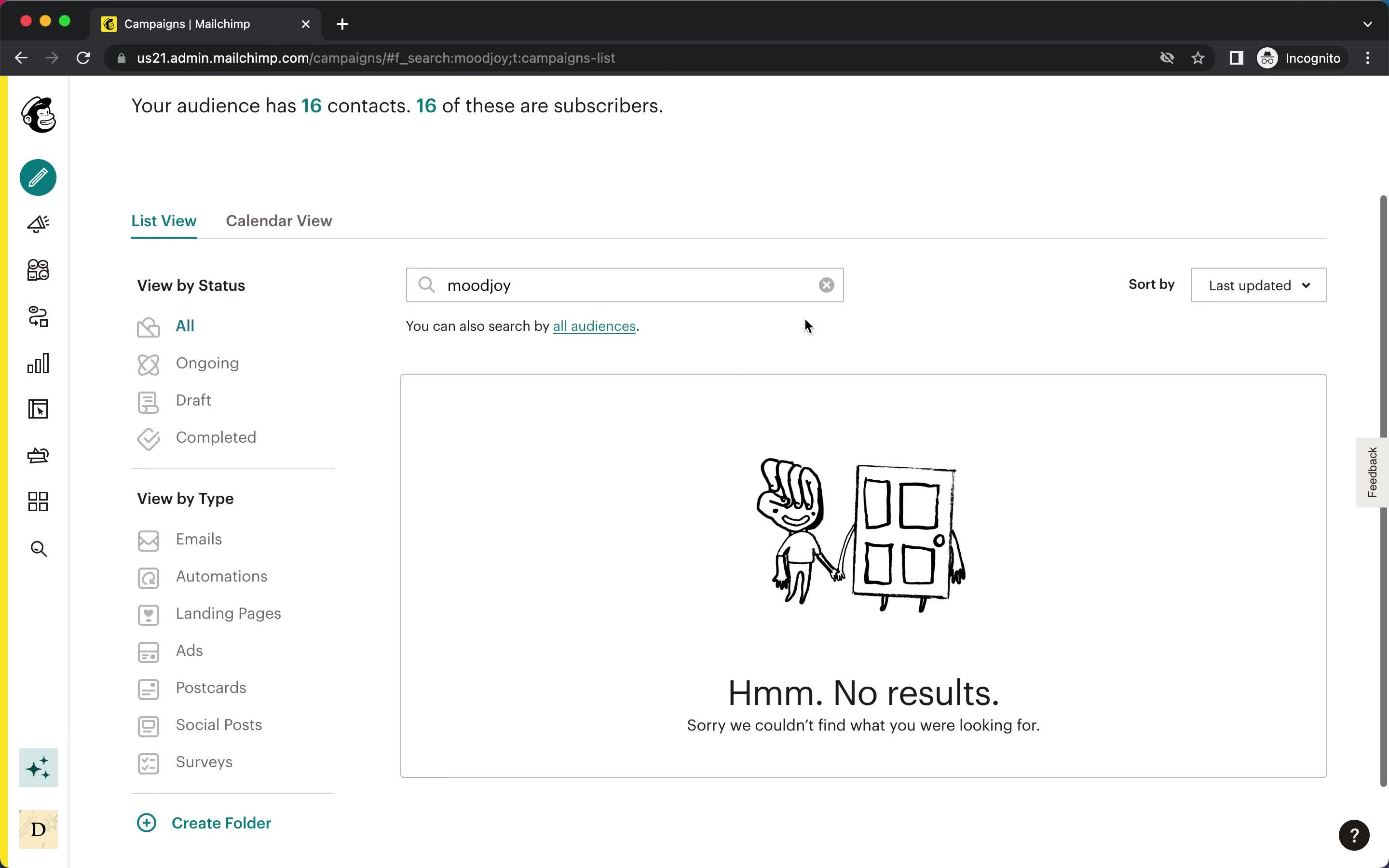
Task: Toggle the Completed status filter
Action: [x=216, y=437]
